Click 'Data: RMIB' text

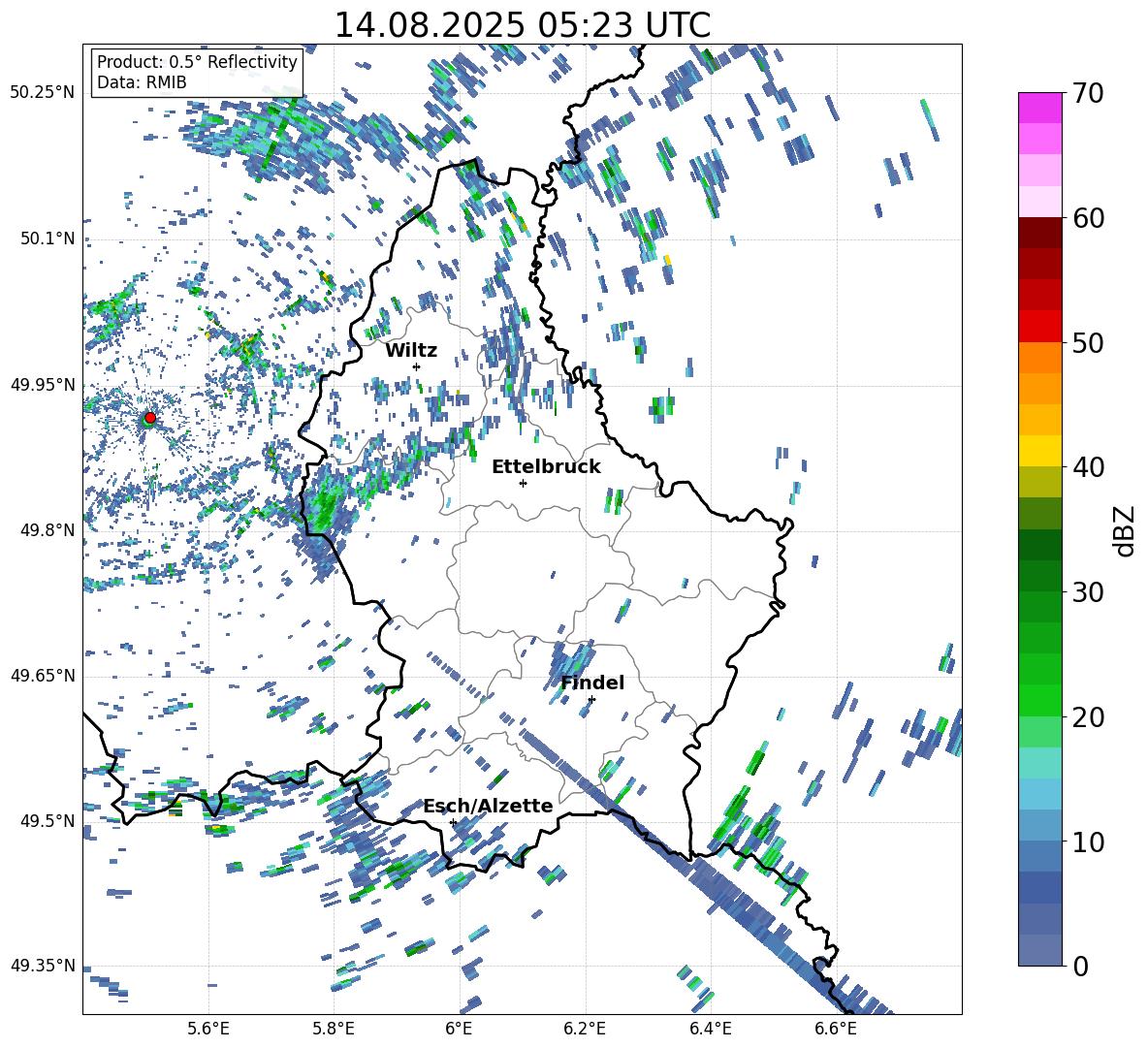(142, 82)
